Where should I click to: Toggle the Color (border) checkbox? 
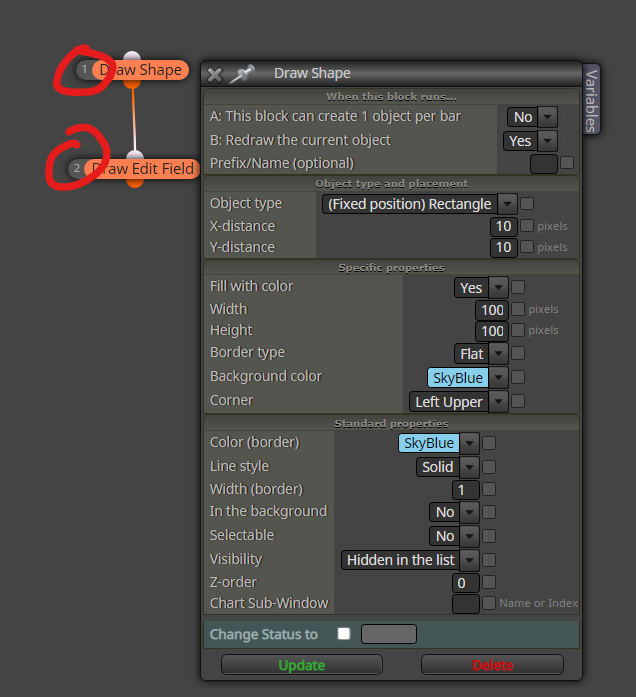tap(489, 443)
